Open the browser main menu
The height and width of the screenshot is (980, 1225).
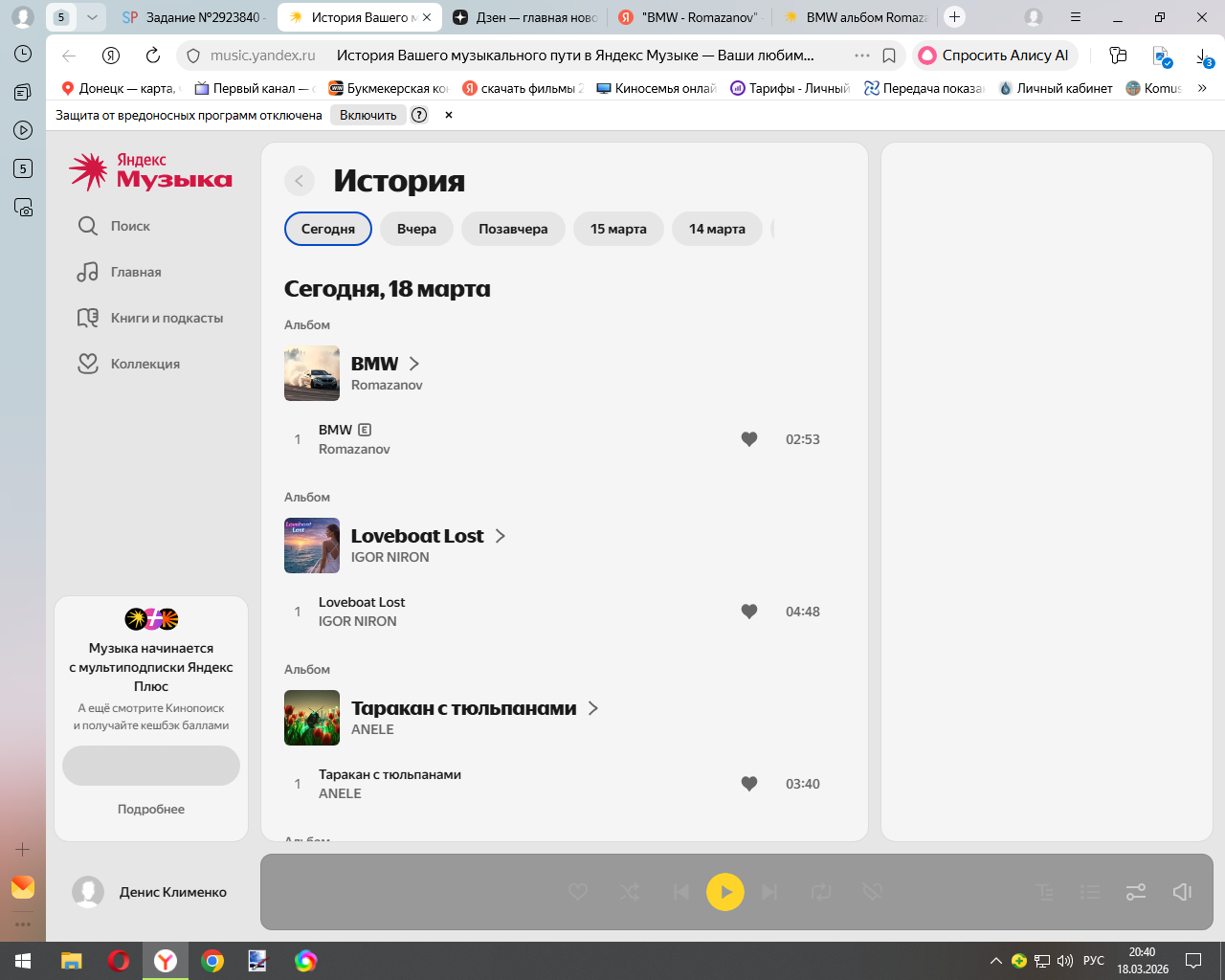point(1076,17)
